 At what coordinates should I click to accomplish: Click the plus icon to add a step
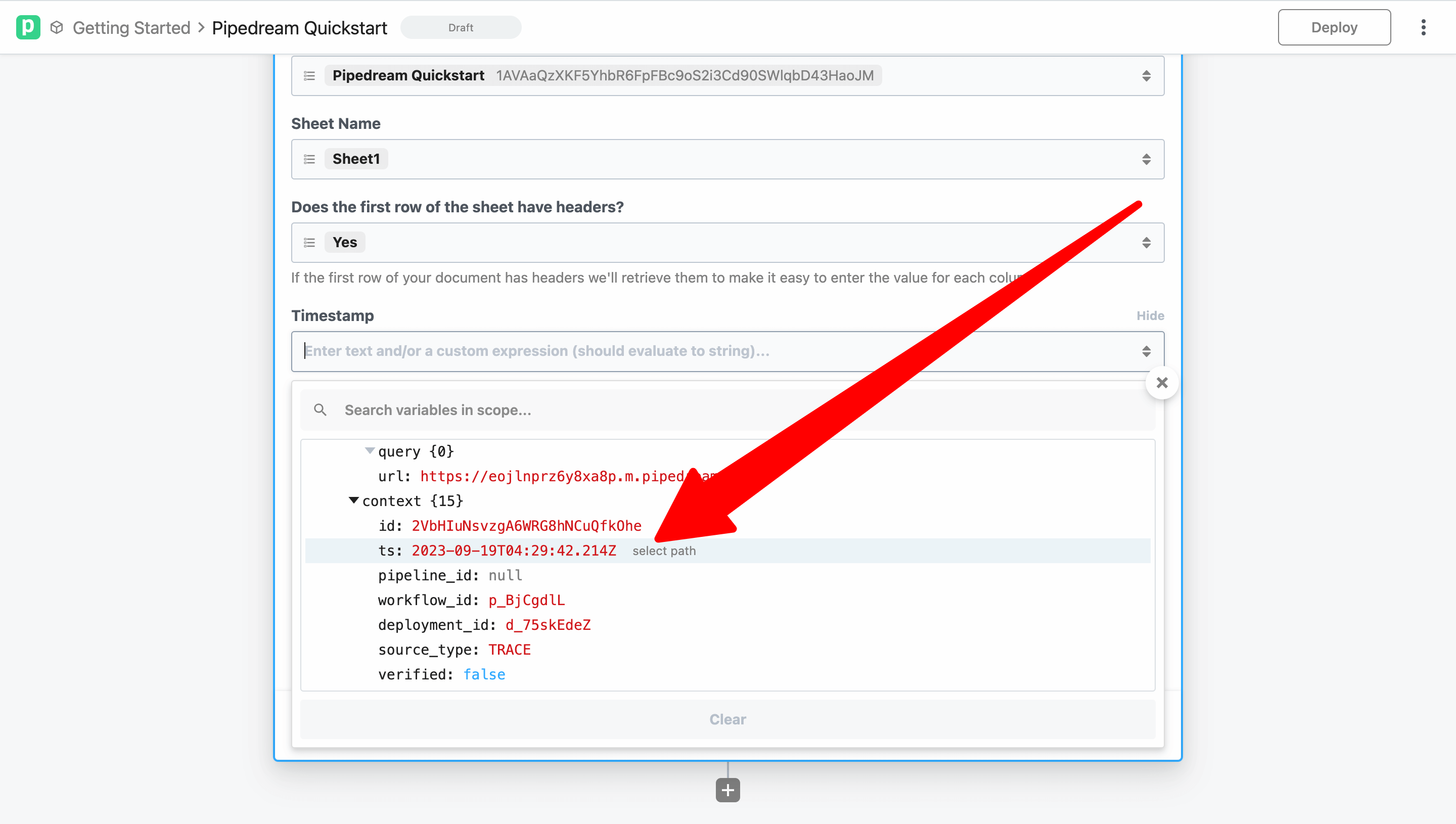pos(727,790)
